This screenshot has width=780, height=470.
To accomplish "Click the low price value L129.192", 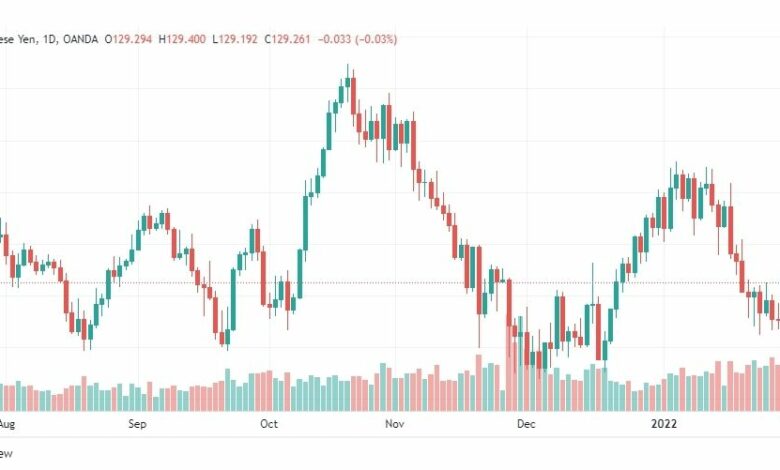I will pyautogui.click(x=235, y=39).
